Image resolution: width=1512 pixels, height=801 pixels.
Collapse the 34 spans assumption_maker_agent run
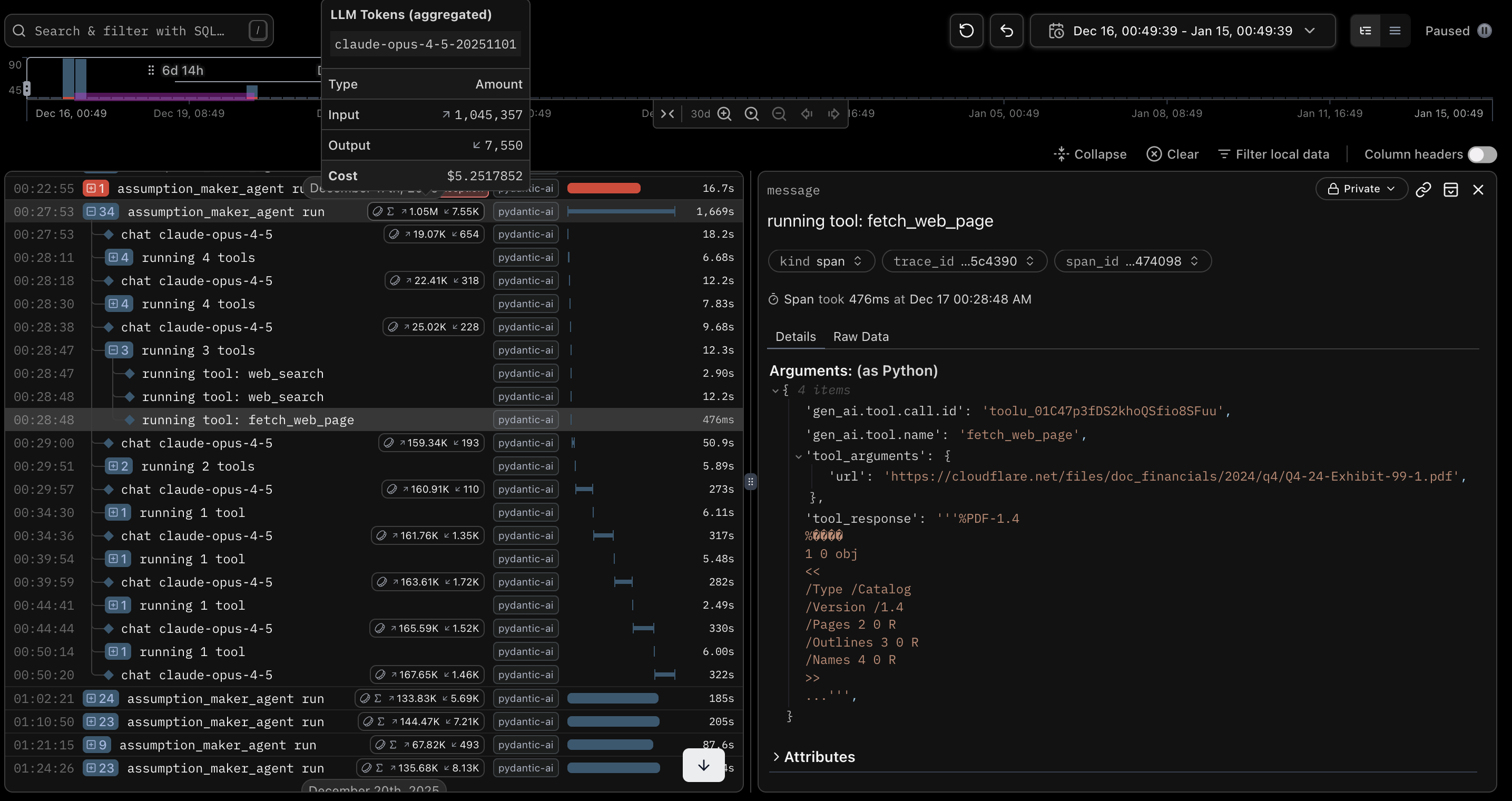point(100,211)
